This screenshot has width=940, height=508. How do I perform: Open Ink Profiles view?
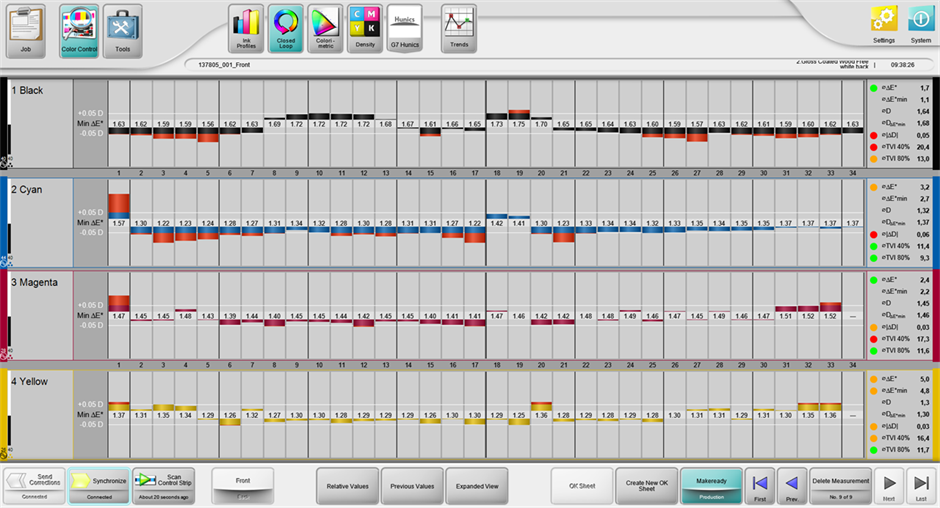[x=245, y=28]
